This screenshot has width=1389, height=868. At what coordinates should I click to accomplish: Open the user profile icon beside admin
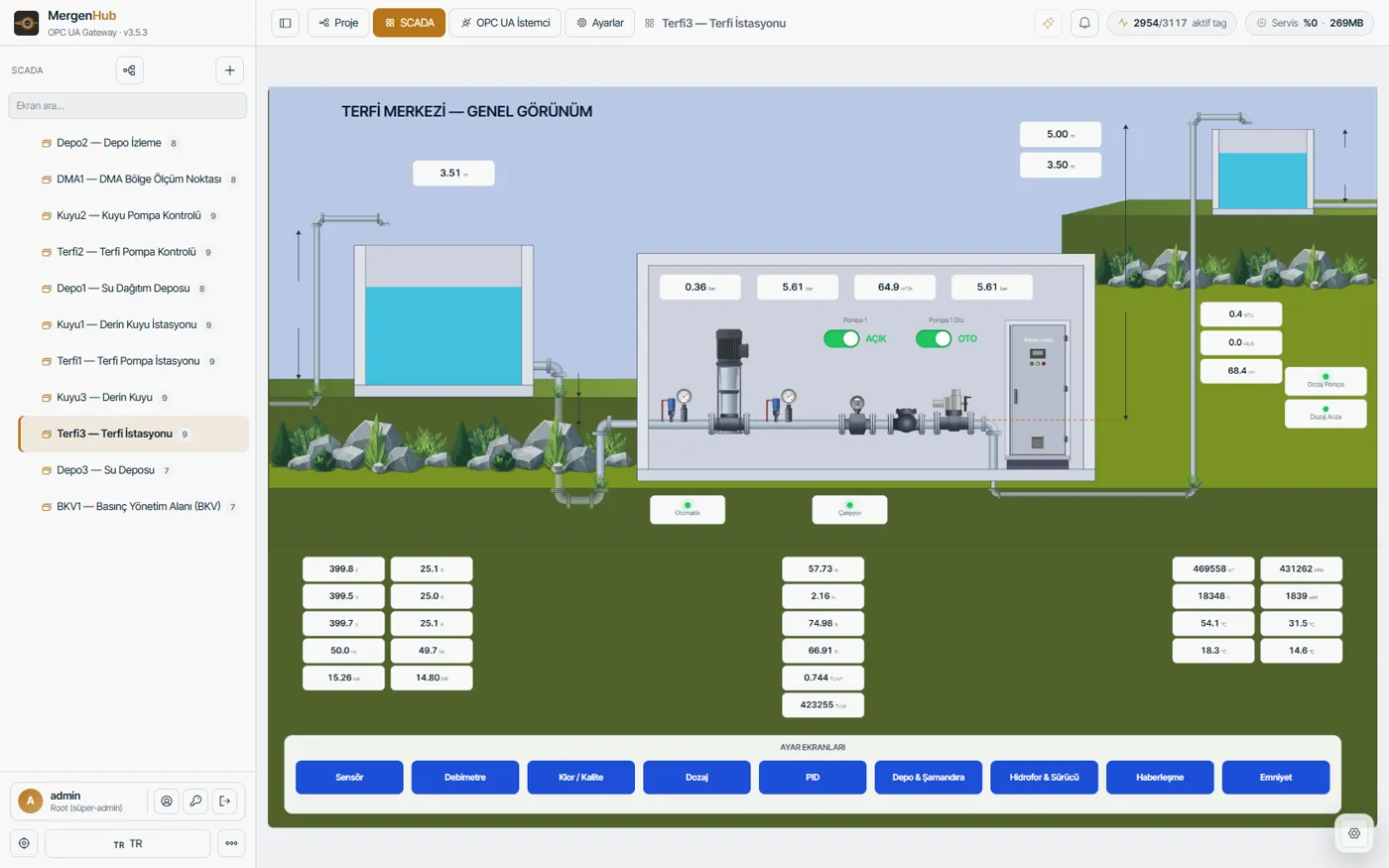(167, 802)
